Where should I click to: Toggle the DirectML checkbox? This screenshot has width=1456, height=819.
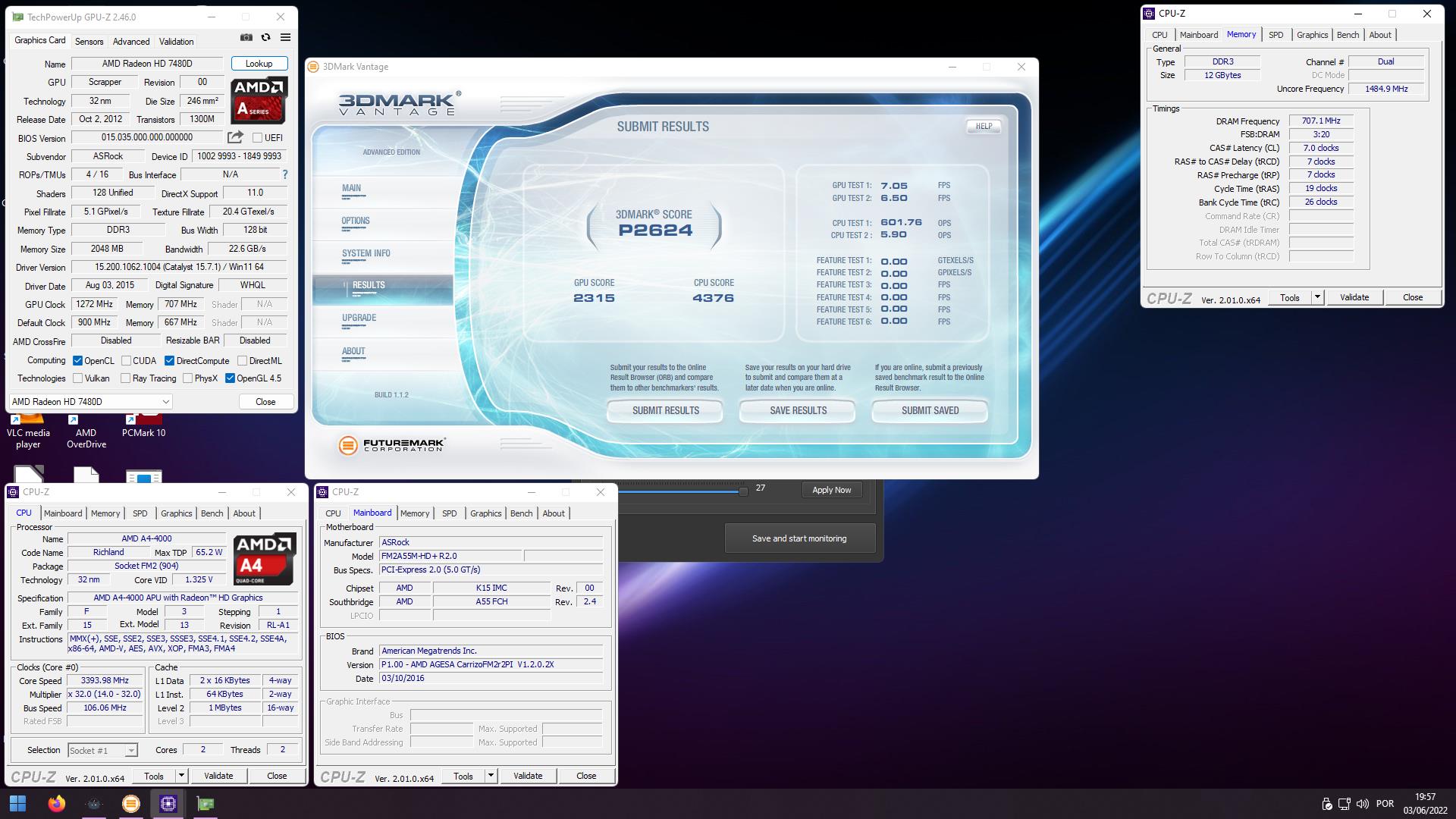tap(242, 361)
